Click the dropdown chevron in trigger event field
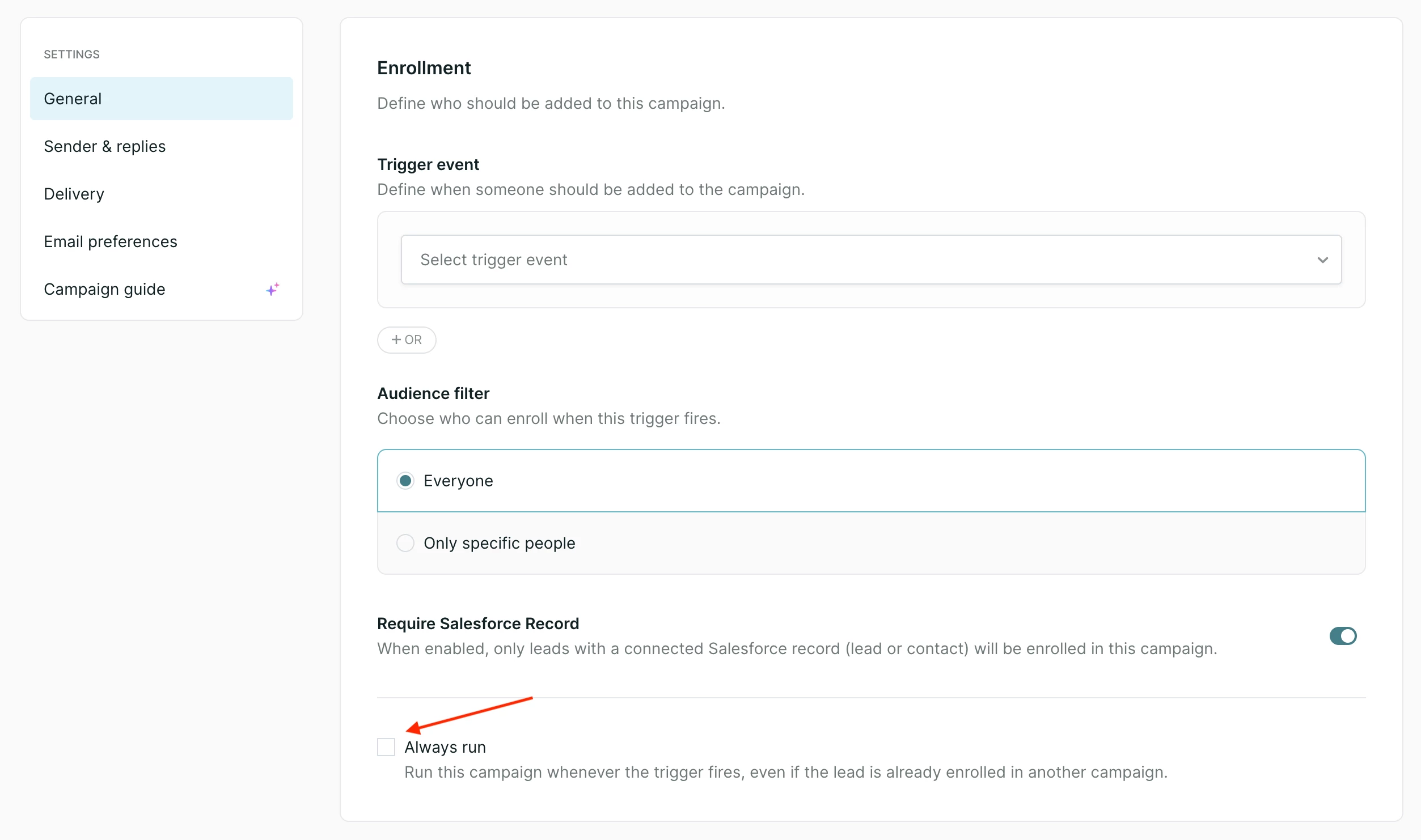Image resolution: width=1421 pixels, height=840 pixels. tap(1323, 260)
